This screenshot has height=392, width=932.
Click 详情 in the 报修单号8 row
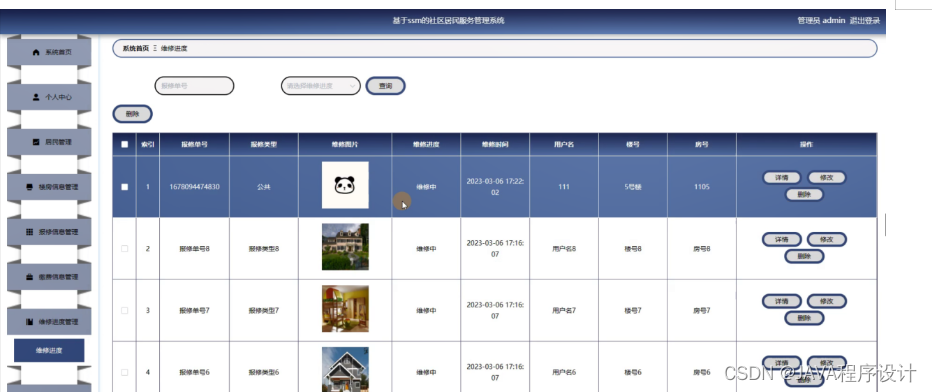[782, 239]
